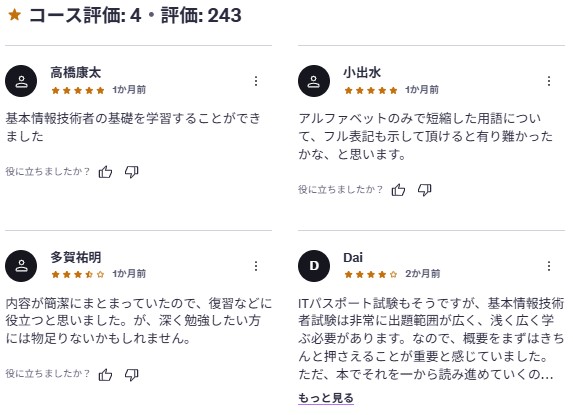The width and height of the screenshot is (573, 415).
Task: Like 小出水's review with thumbs up
Action: (398, 190)
